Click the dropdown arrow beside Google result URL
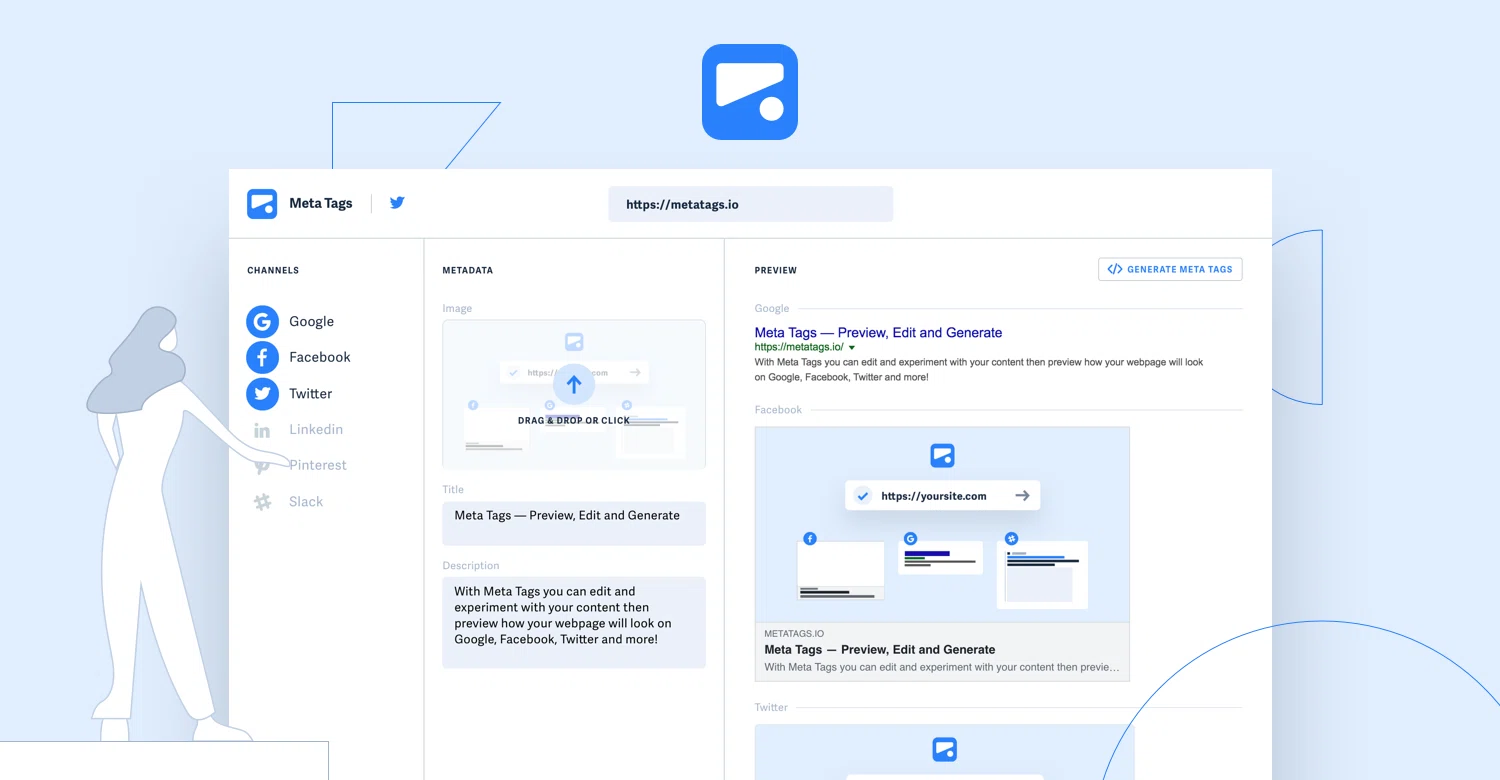 coord(852,348)
